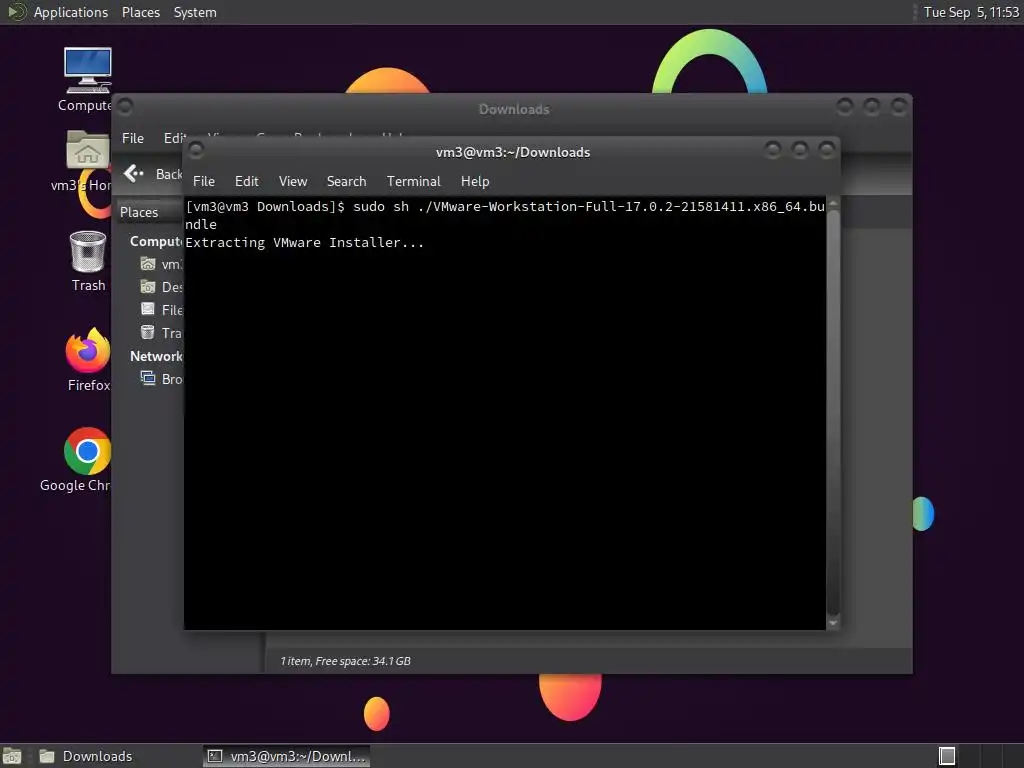Viewport: 1024px width, 768px height.
Task: Close the terminal window
Action: click(827, 150)
